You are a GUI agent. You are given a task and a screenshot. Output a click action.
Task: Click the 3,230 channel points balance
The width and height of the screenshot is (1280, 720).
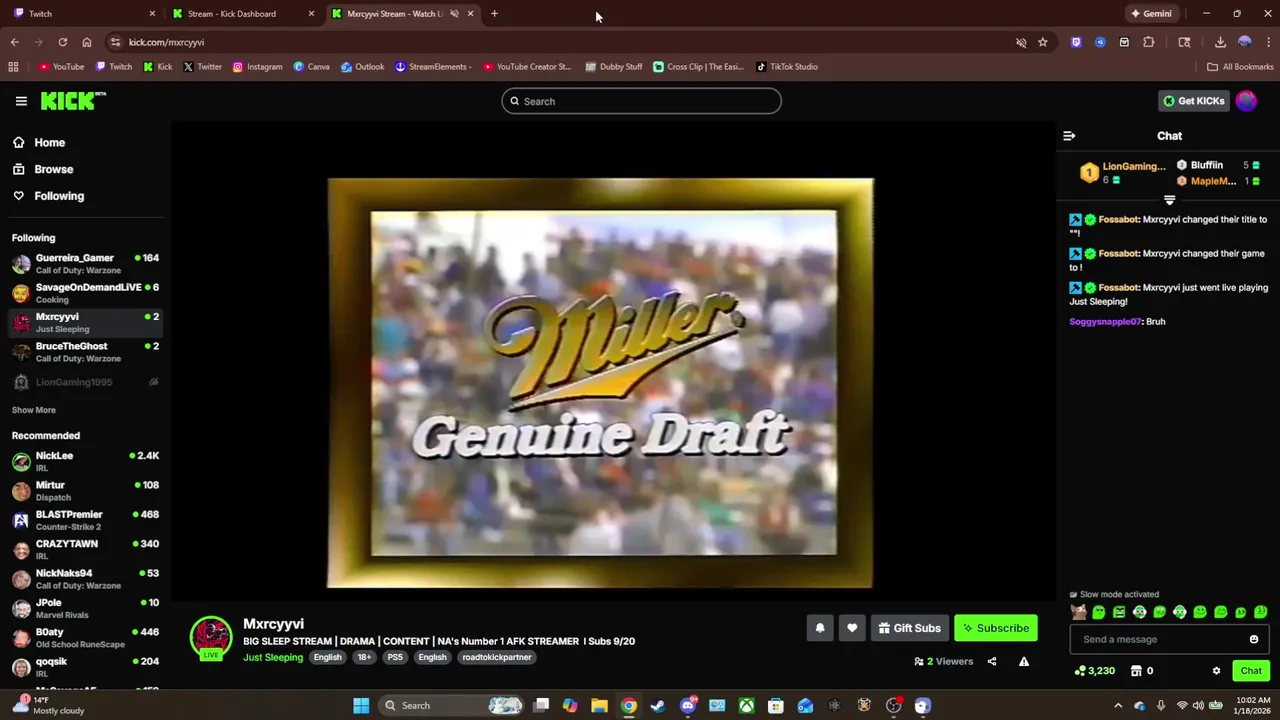click(1095, 671)
